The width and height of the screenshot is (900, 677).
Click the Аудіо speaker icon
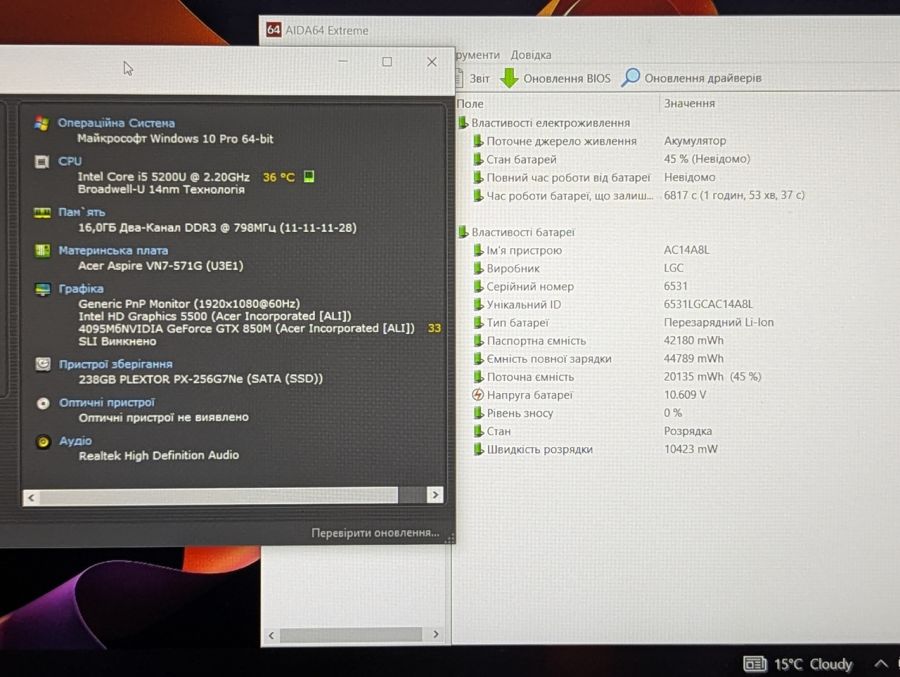point(43,441)
